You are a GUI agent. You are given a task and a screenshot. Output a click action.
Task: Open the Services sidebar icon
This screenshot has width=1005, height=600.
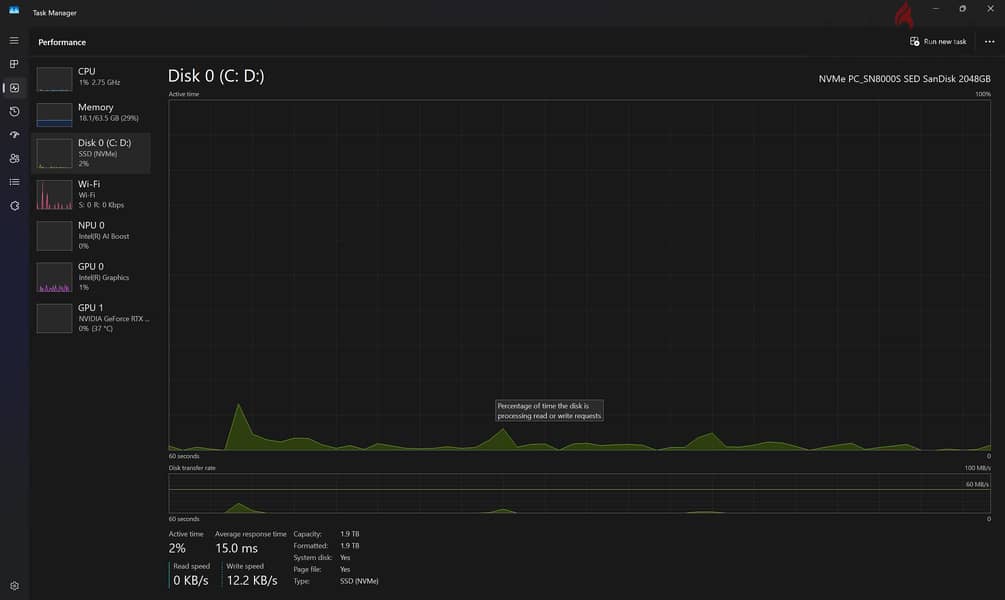coord(14,206)
